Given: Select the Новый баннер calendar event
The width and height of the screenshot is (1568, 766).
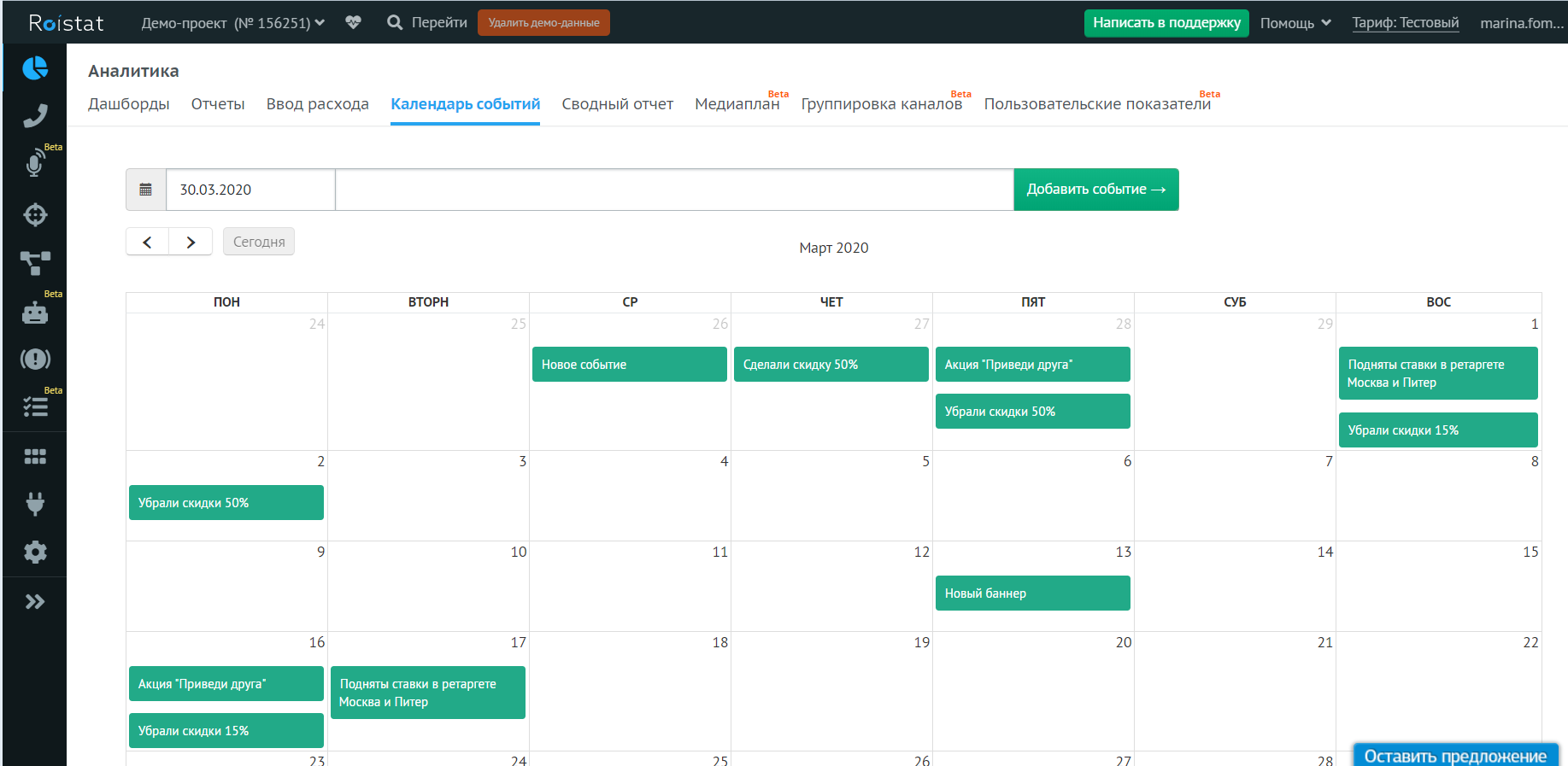Looking at the screenshot, I should coord(1032,594).
